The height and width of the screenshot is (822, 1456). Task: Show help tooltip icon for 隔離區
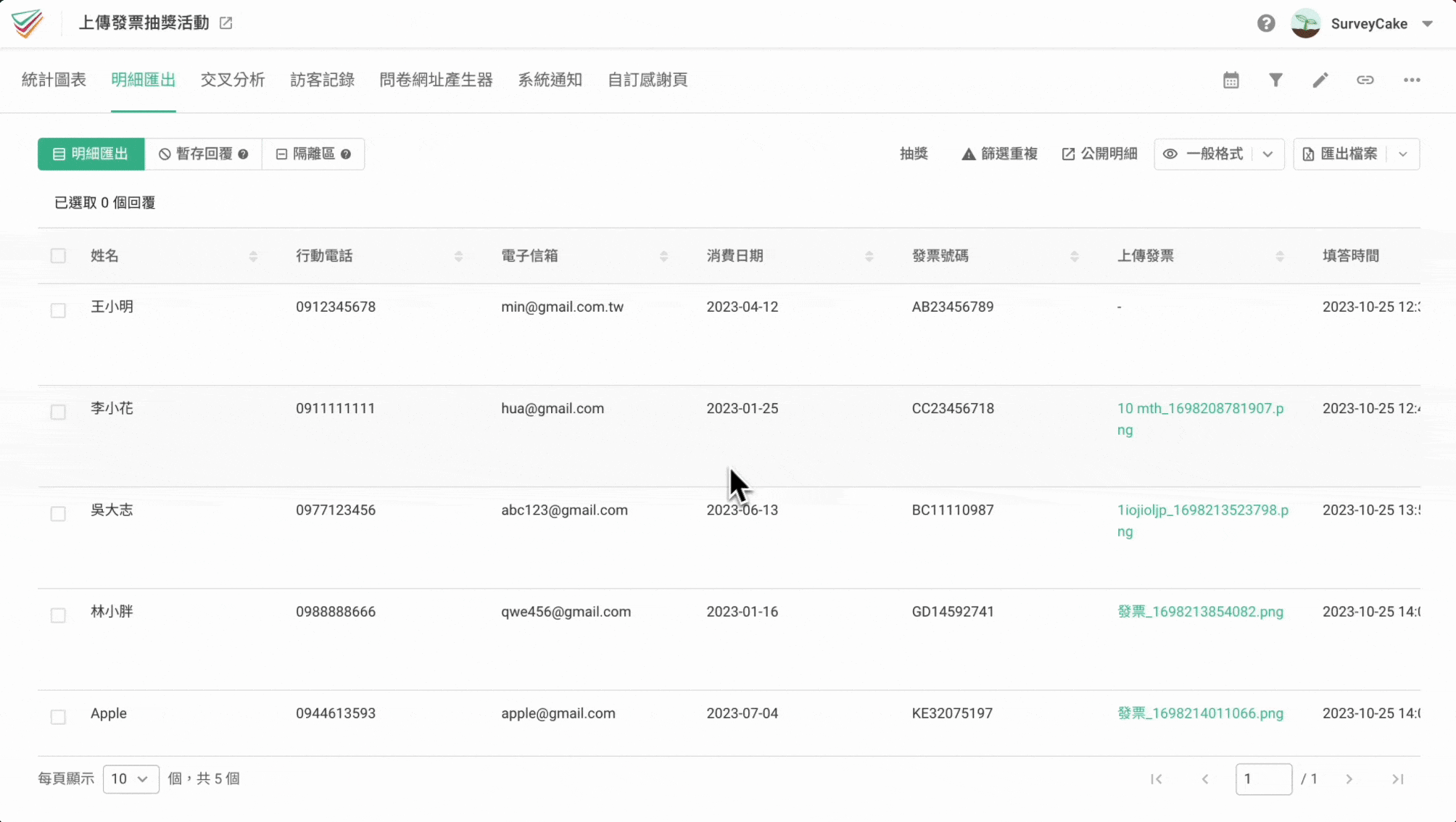[x=346, y=154]
